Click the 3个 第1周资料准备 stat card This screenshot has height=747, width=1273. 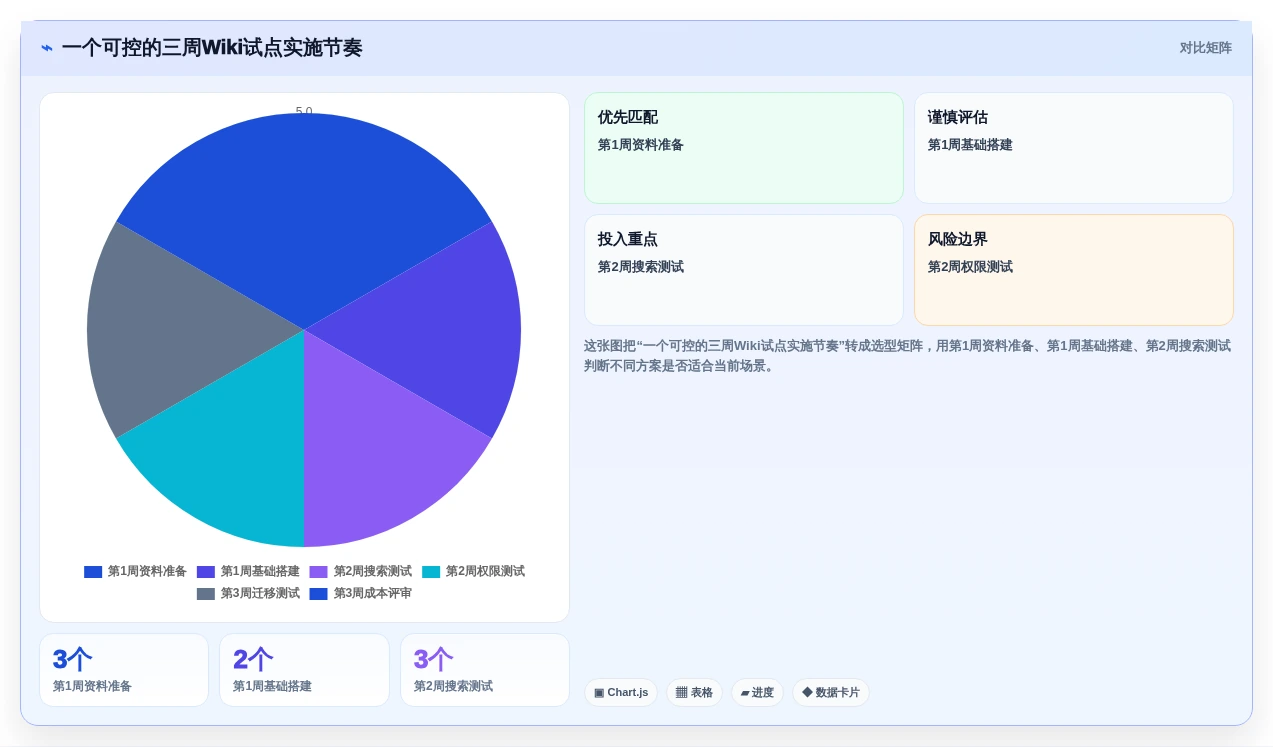point(124,670)
